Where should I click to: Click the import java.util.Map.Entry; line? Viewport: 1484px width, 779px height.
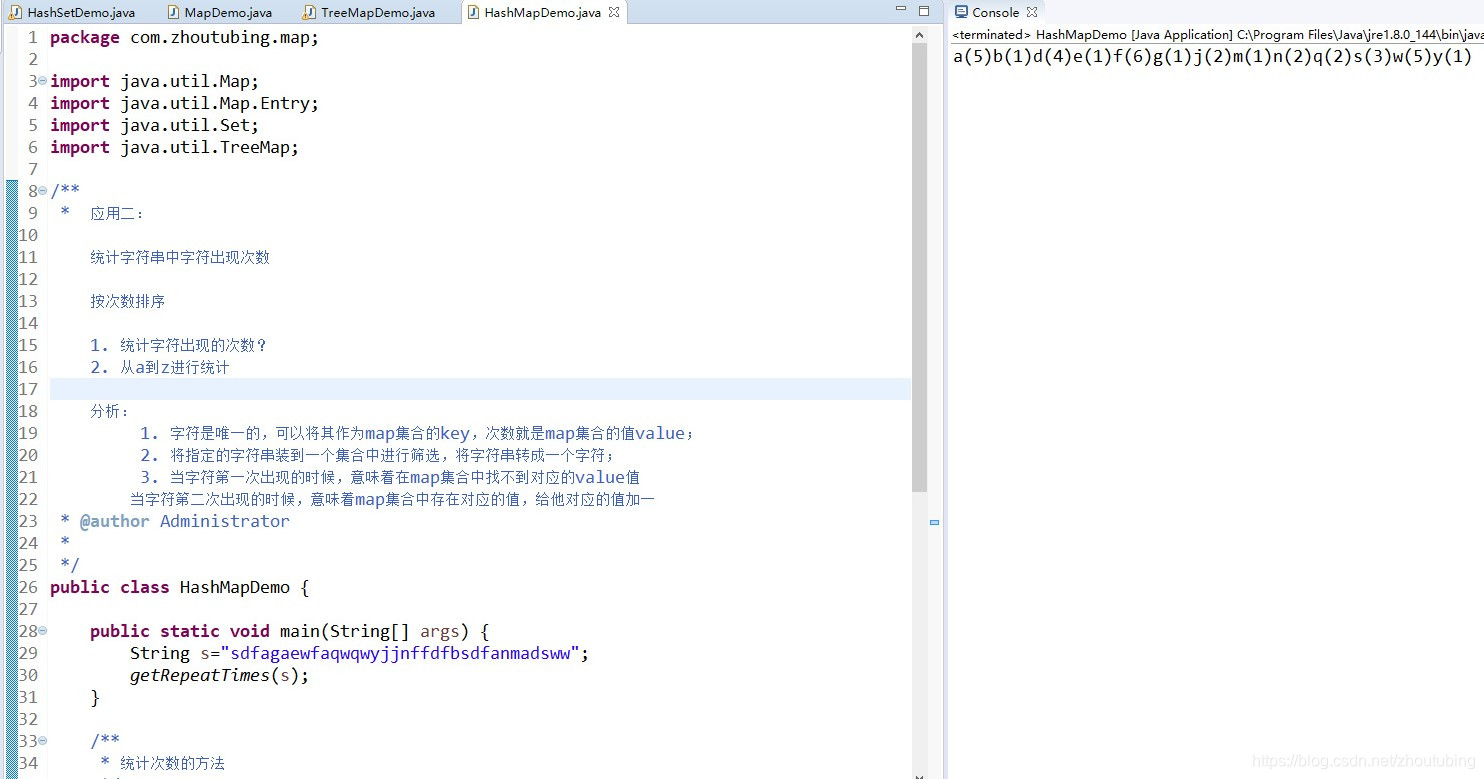[x=184, y=103]
